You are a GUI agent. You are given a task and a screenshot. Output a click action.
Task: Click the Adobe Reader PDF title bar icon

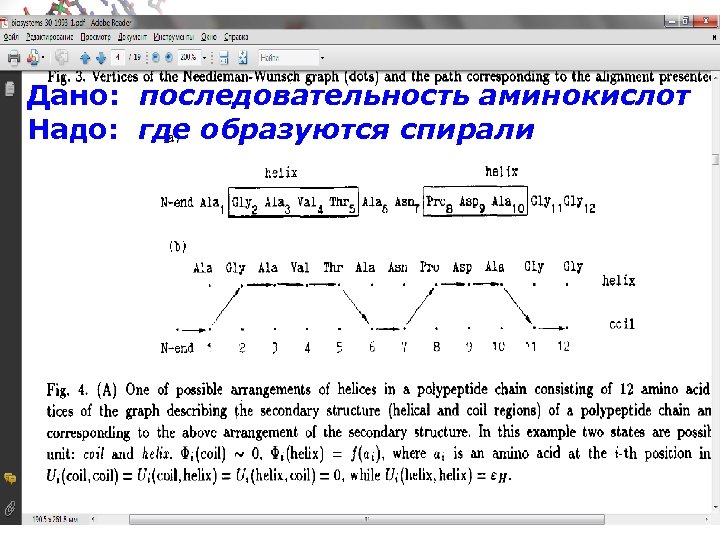pyautogui.click(x=4, y=22)
